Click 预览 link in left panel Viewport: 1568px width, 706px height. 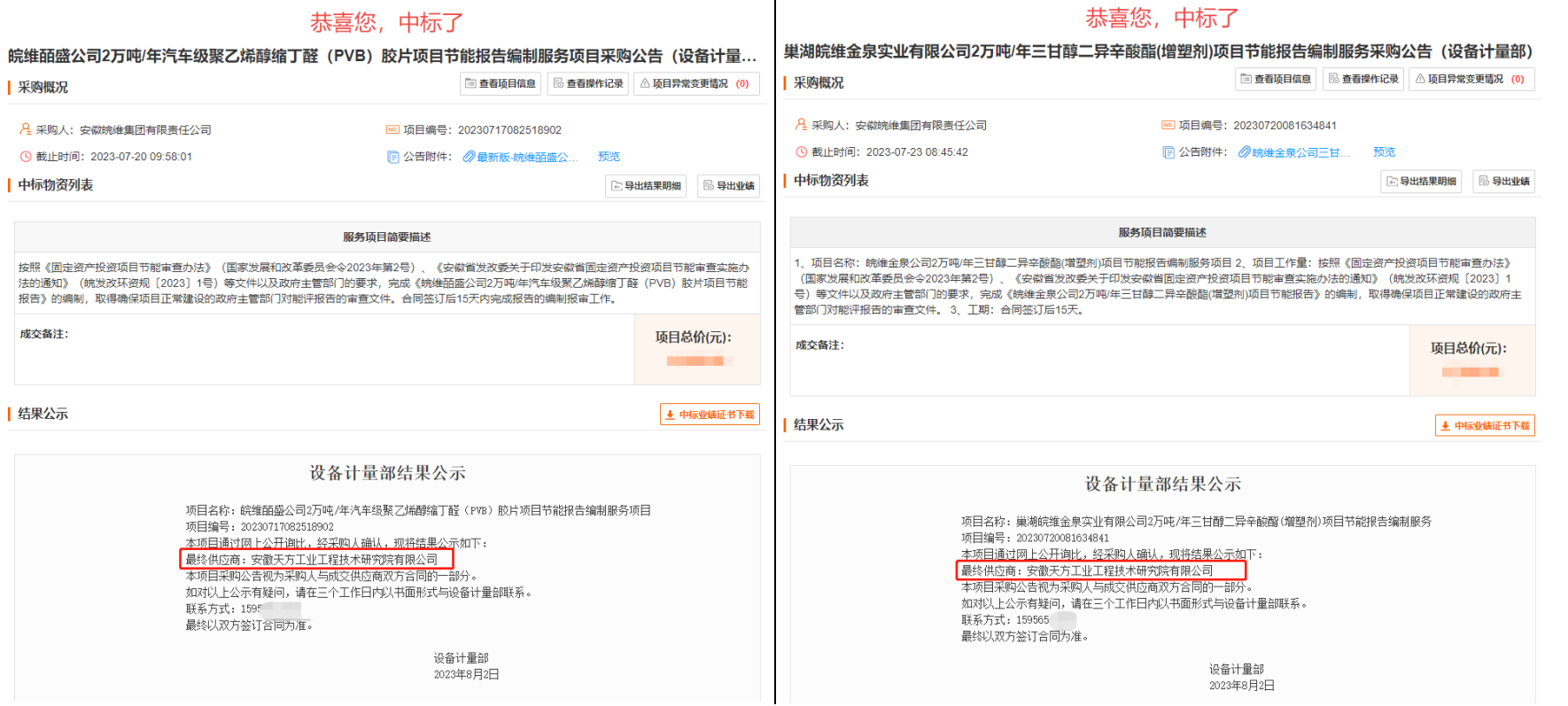coord(609,157)
